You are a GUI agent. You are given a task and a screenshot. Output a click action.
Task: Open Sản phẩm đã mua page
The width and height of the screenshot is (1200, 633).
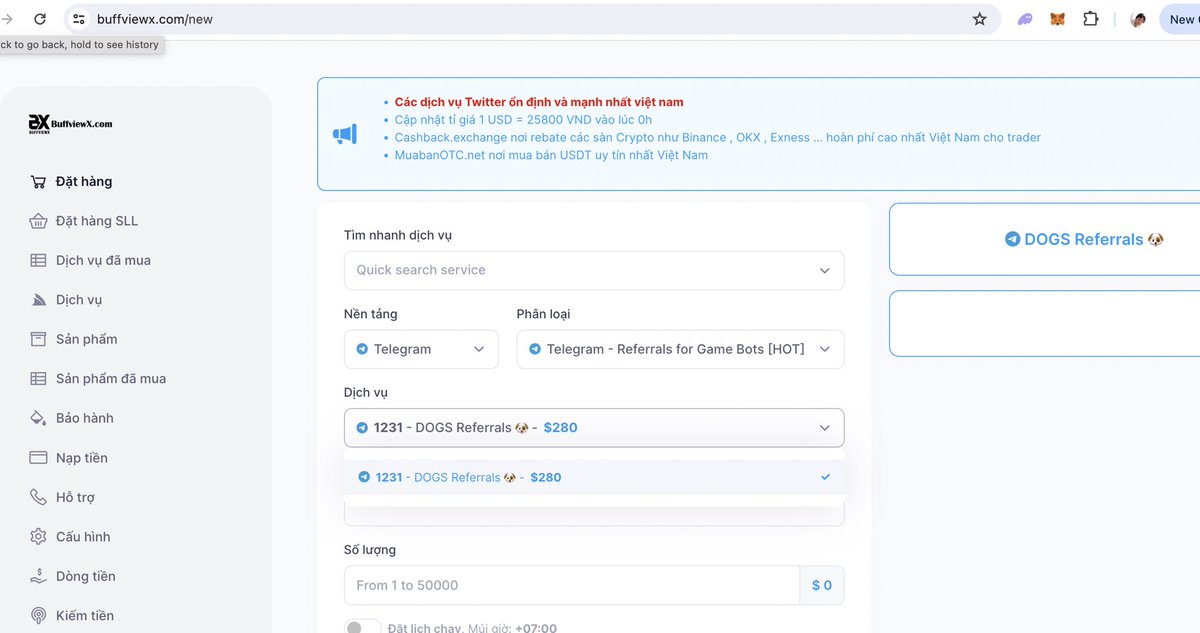111,379
